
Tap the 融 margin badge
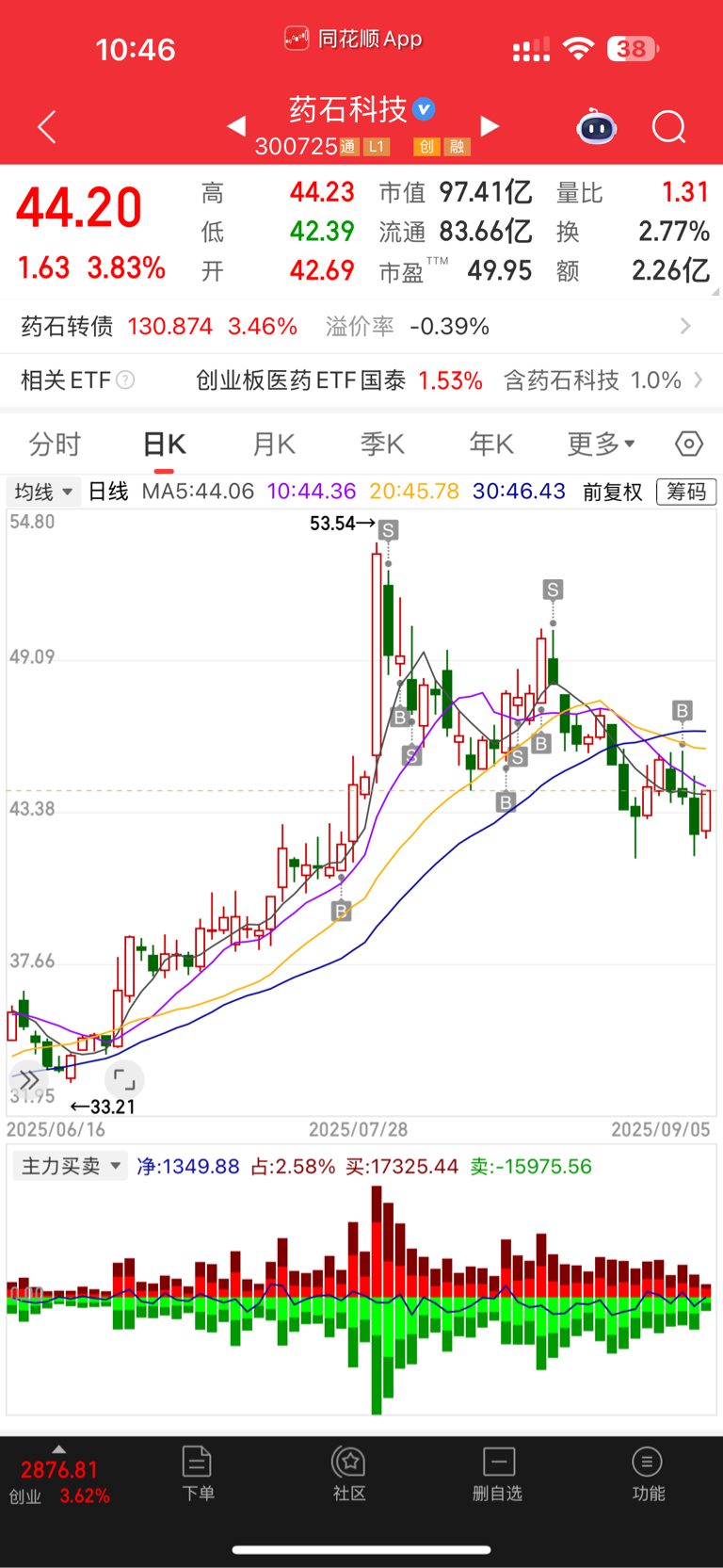tap(458, 147)
